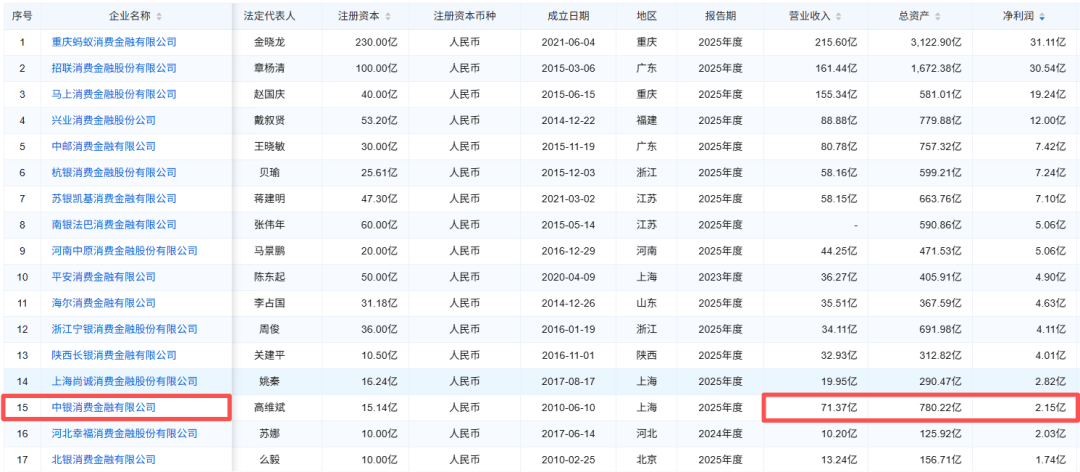Screen dimensions: 1080x472
Task: Select region 河南 cell
Action: 647,251
